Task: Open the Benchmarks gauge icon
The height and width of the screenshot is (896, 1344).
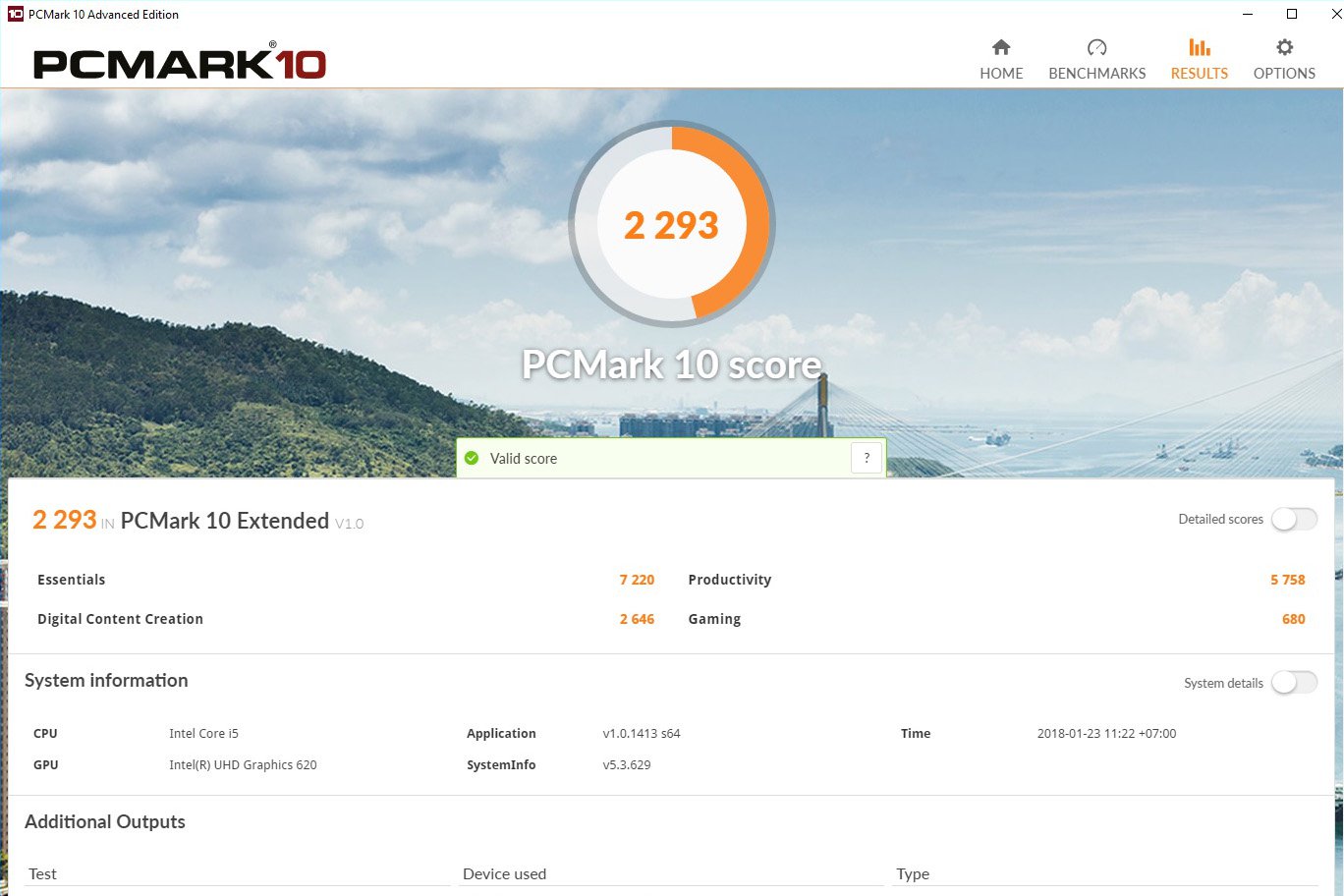Action: pyautogui.click(x=1097, y=47)
